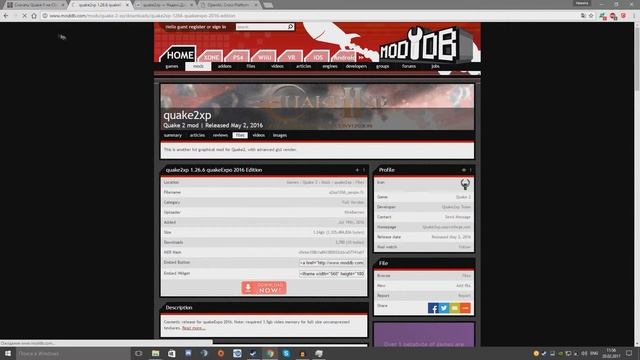Click the Report link in File panel

click(x=464, y=296)
